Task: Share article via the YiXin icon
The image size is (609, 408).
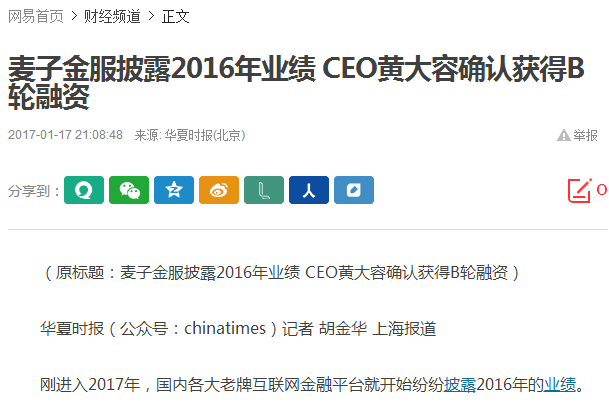Action: pyautogui.click(x=84, y=190)
